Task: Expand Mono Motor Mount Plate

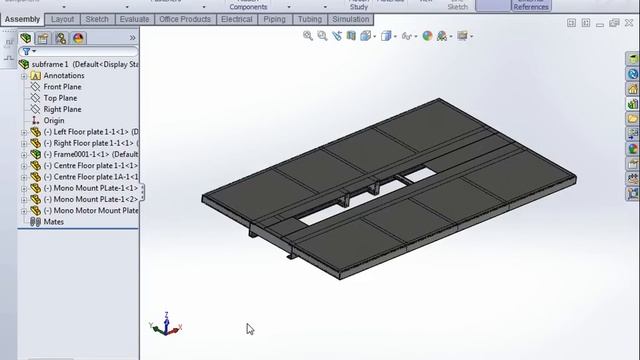Action: coord(24,211)
